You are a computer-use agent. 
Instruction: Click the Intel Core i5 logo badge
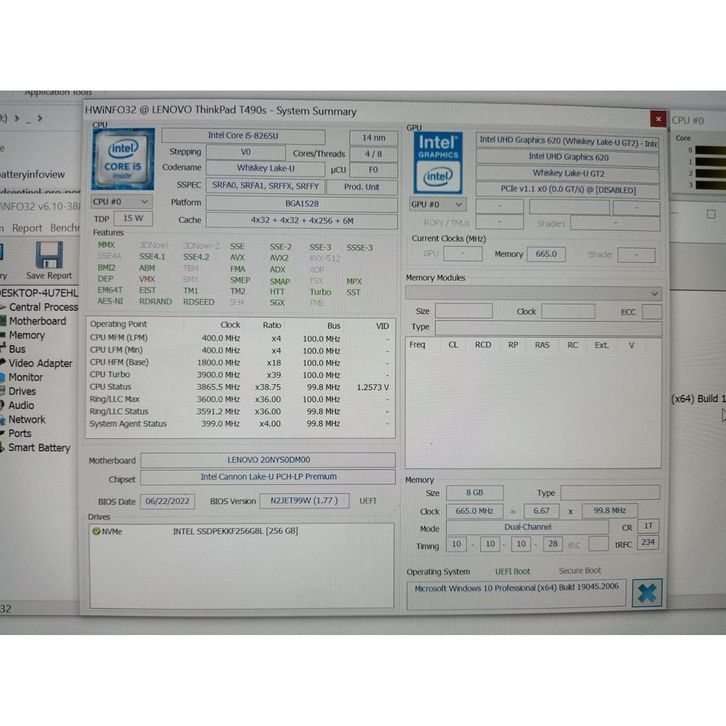tap(123, 159)
